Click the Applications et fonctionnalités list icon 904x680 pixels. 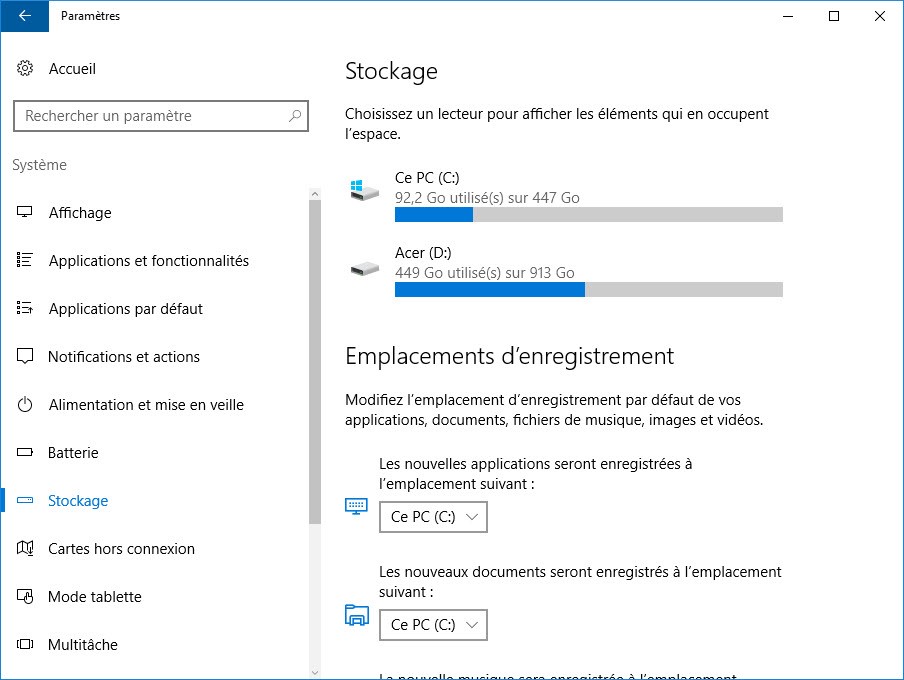[26, 261]
